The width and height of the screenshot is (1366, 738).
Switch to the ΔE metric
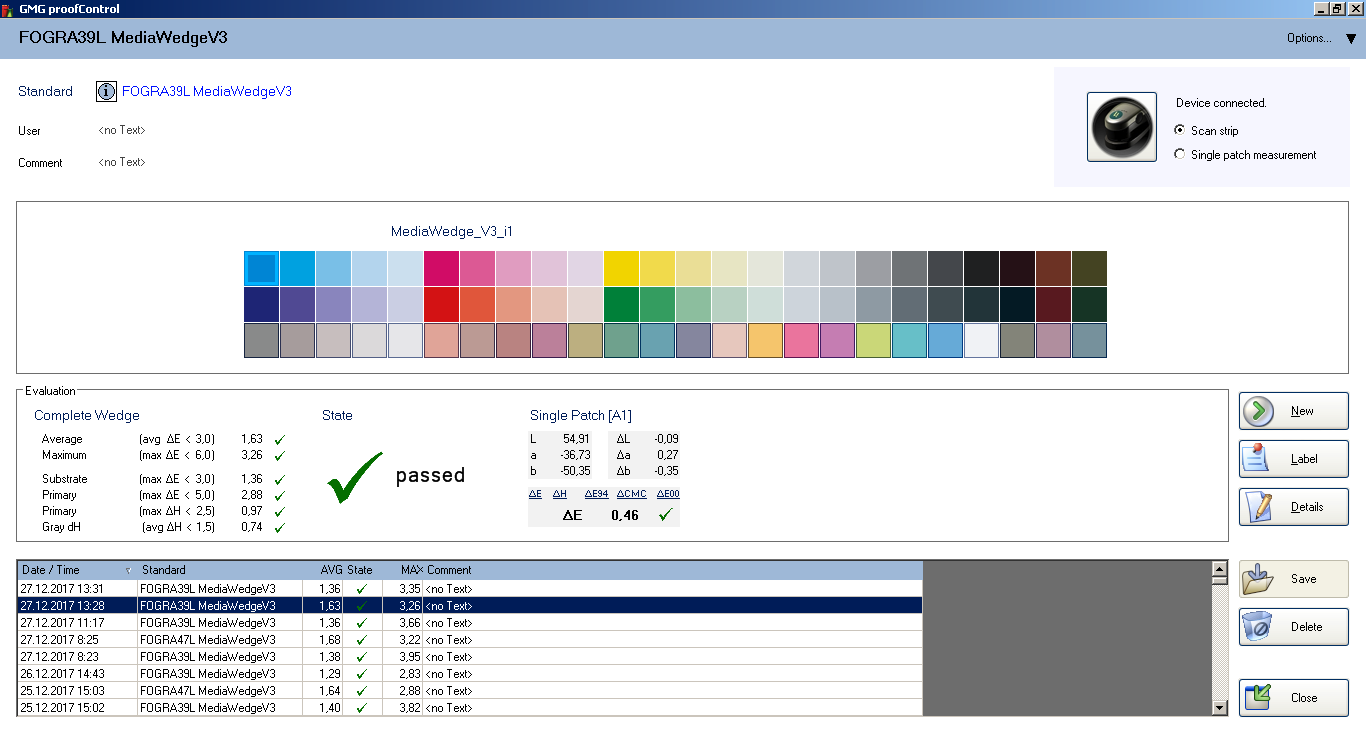tap(535, 494)
